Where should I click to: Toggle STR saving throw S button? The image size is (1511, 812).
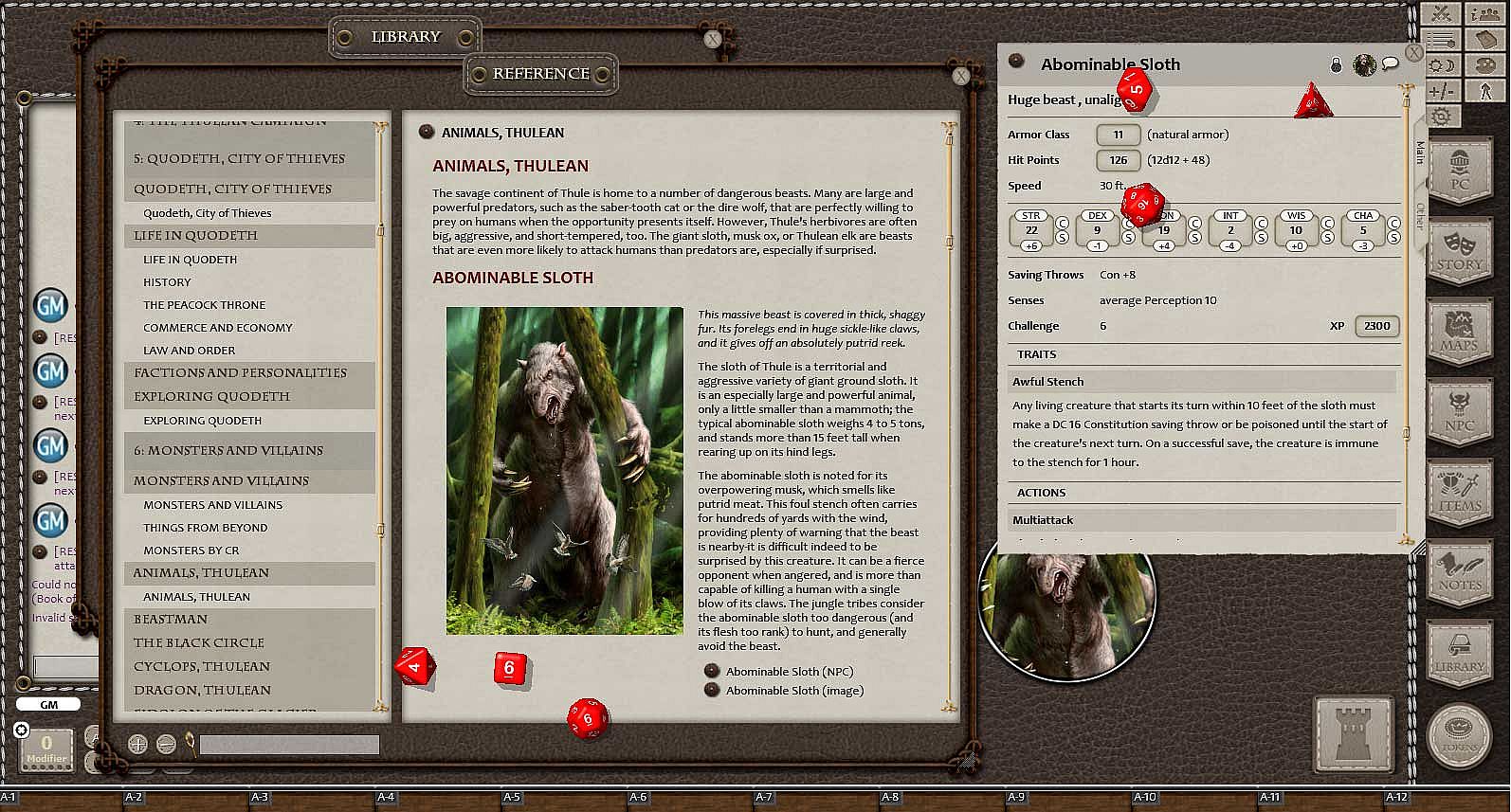[x=1062, y=238]
